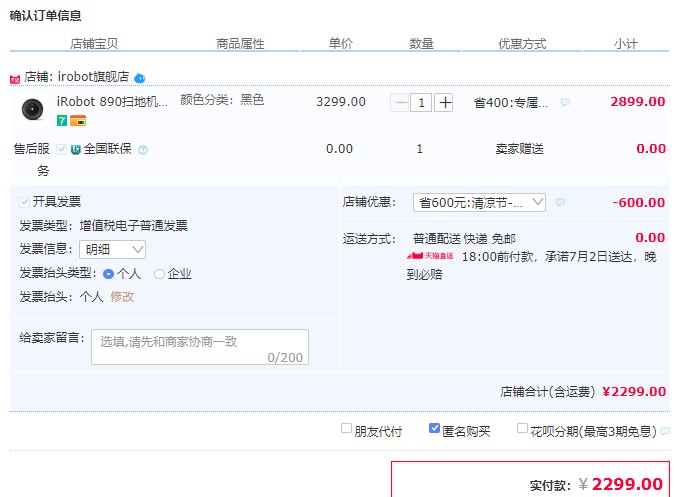Select the 企业 invoice title radio button
This screenshot has width=674, height=497.
(x=159, y=274)
